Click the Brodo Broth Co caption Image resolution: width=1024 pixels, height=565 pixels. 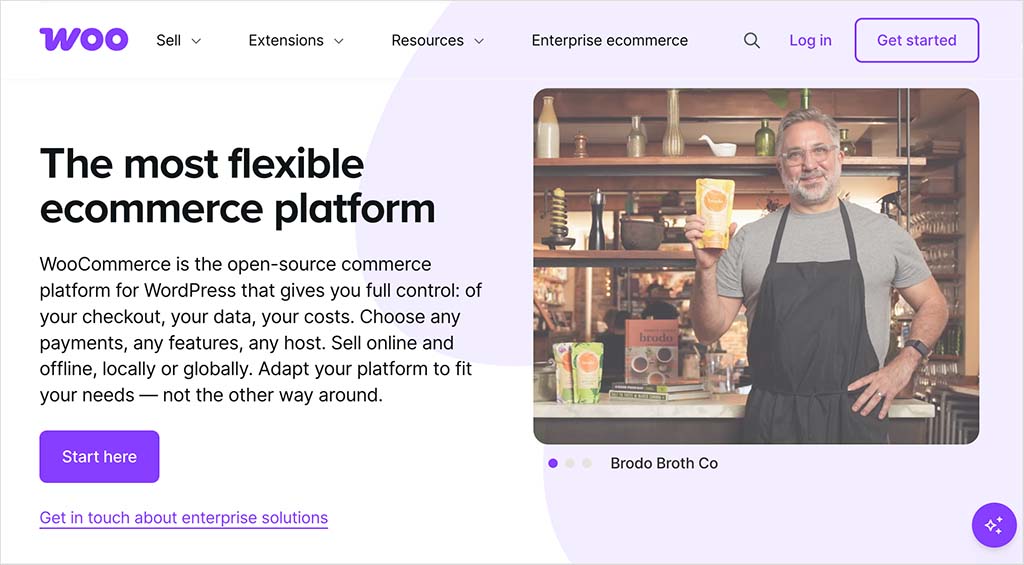(x=664, y=463)
